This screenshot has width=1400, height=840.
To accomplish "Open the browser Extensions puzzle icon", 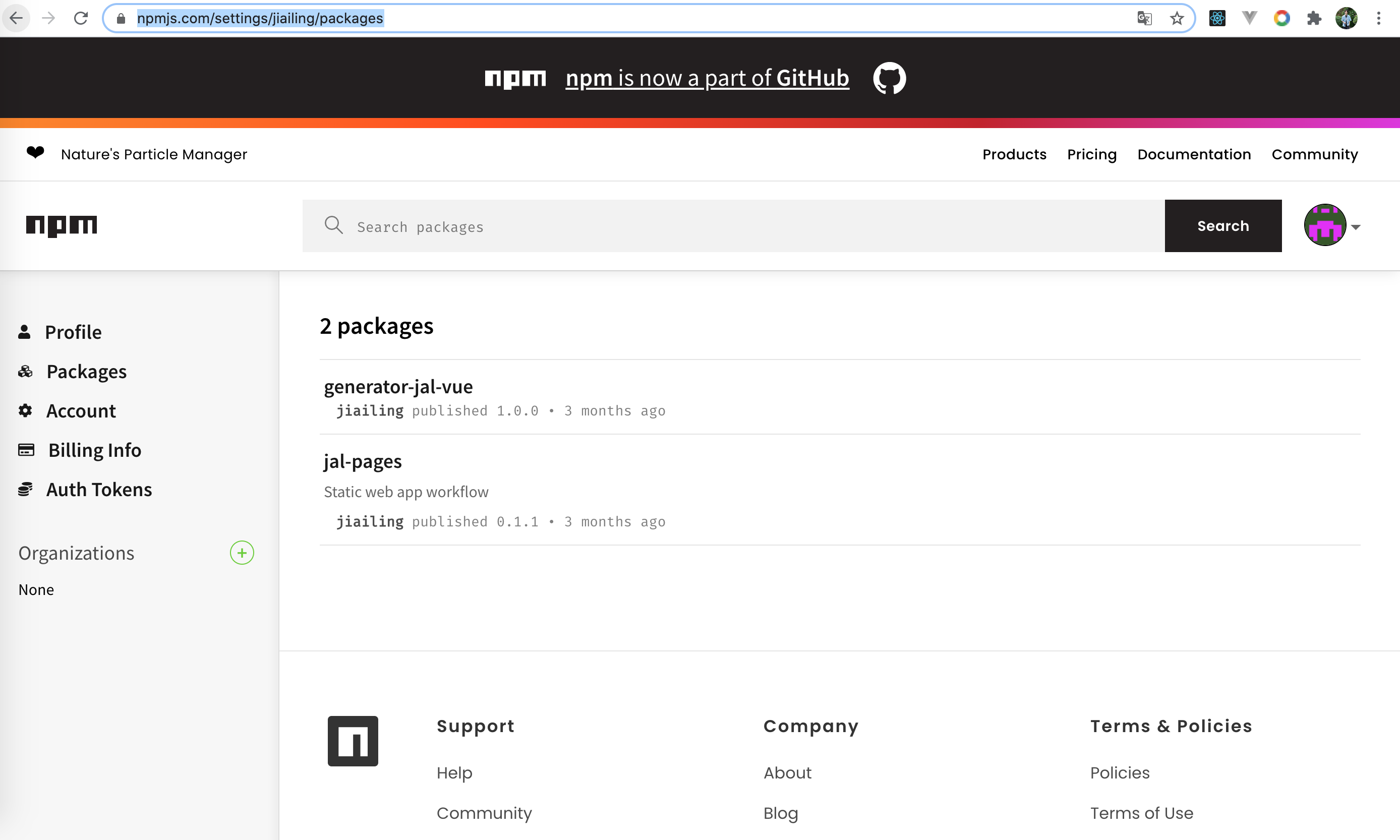I will (x=1313, y=18).
